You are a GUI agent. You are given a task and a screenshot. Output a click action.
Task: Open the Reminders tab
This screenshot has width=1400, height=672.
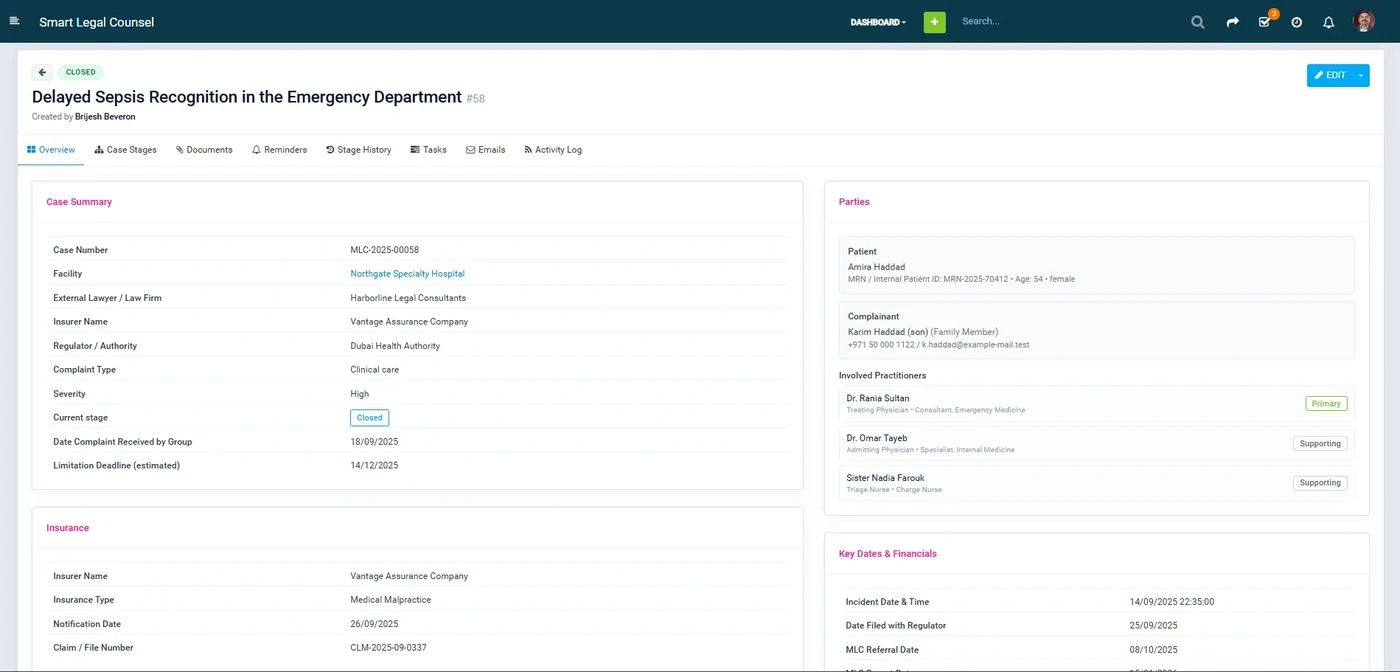click(279, 150)
